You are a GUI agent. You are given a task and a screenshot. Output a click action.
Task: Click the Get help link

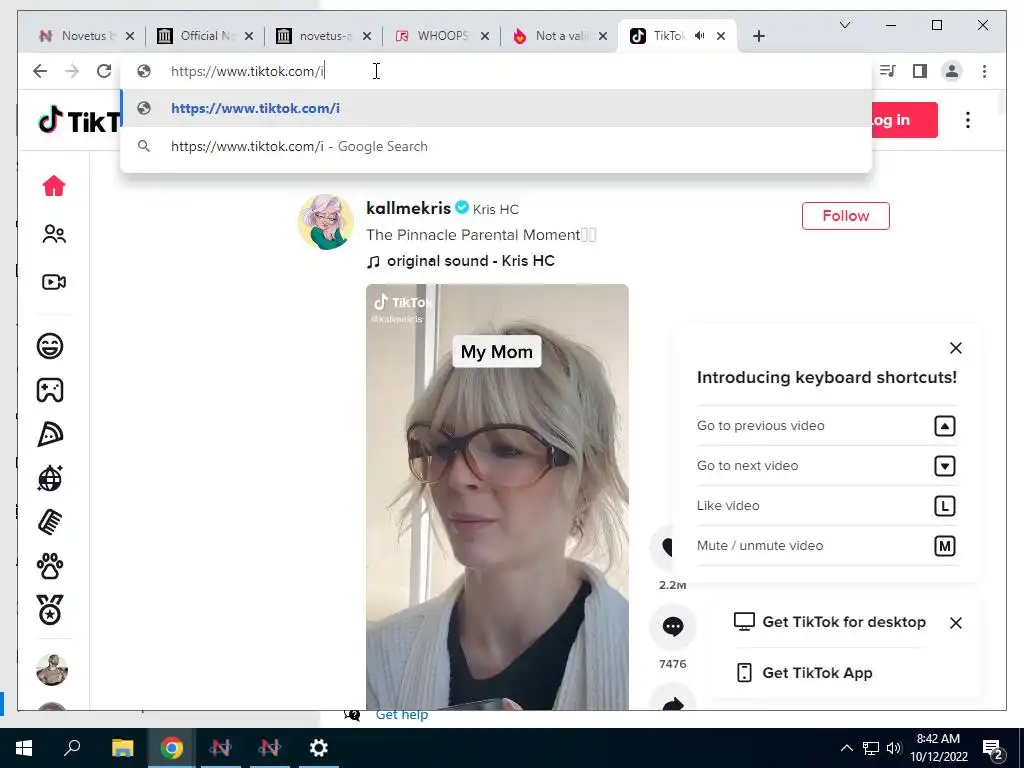click(x=402, y=715)
